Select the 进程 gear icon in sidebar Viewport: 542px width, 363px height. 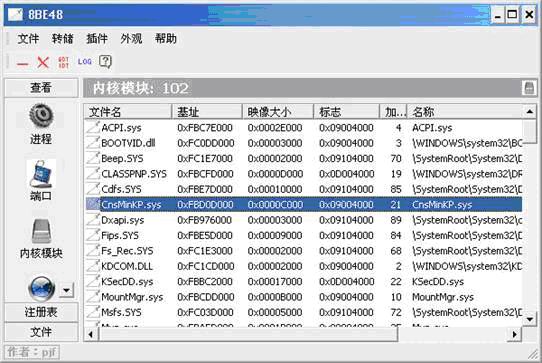point(41,116)
